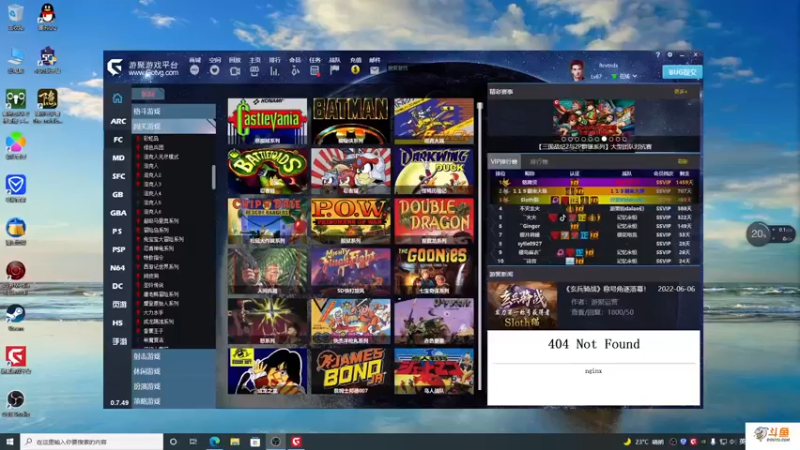
Task: Click the game grid vertical scrollbar
Action: tap(480, 245)
